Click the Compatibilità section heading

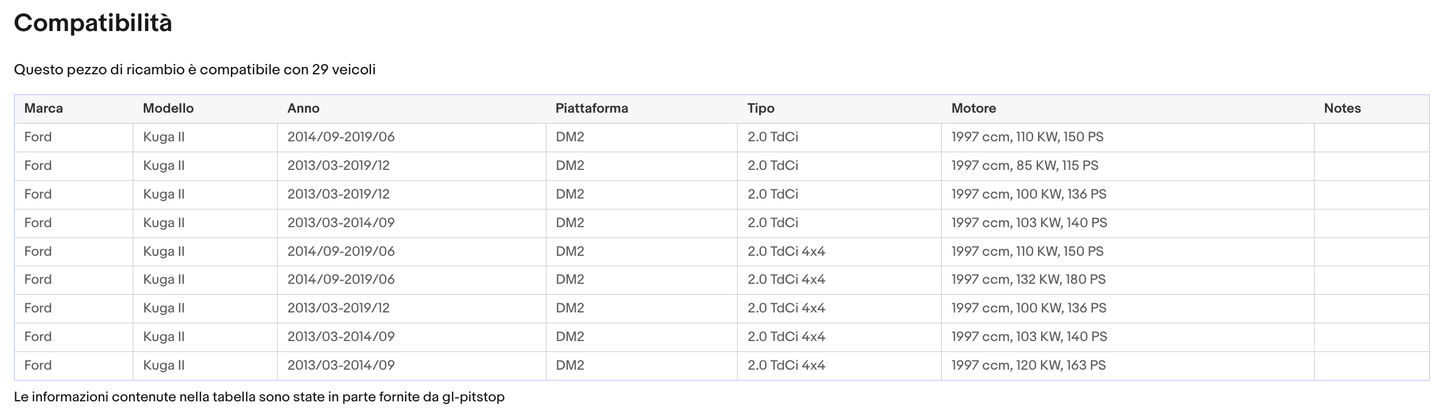pos(93,23)
